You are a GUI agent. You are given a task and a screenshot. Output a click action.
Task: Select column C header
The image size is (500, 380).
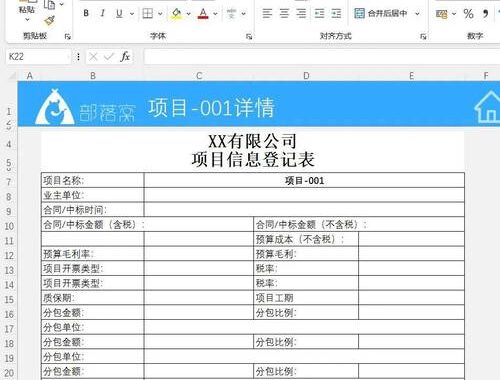[x=199, y=76]
